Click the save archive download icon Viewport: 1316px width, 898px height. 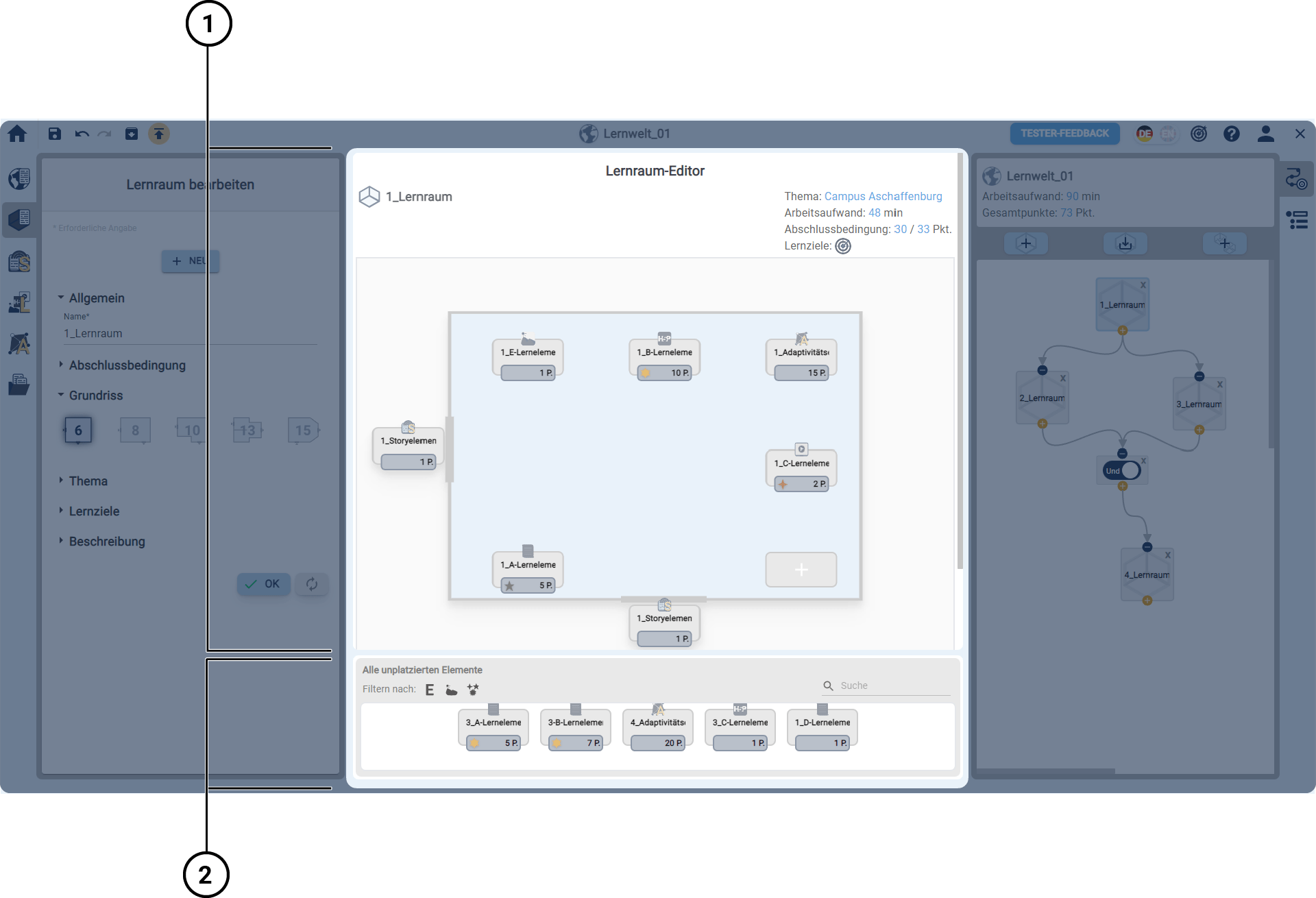(x=132, y=134)
